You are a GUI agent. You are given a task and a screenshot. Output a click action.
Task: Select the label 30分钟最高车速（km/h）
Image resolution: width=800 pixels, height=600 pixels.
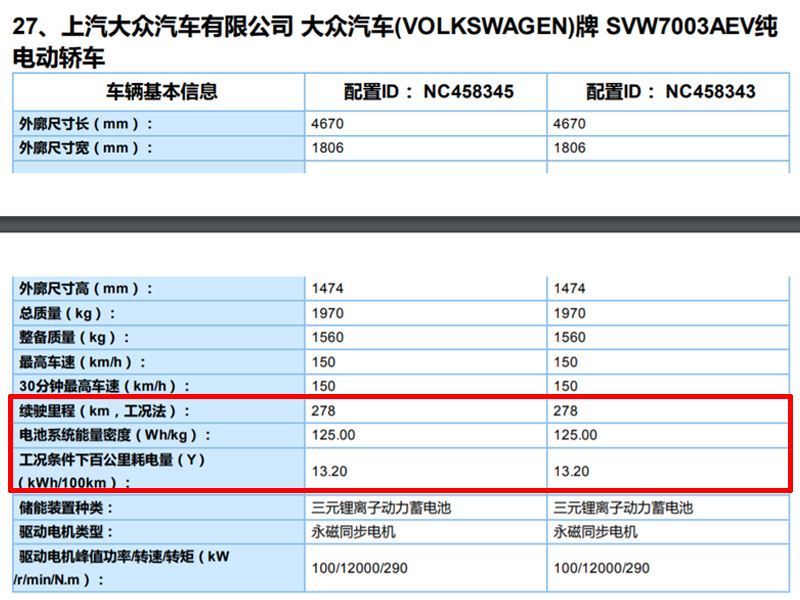coord(105,386)
